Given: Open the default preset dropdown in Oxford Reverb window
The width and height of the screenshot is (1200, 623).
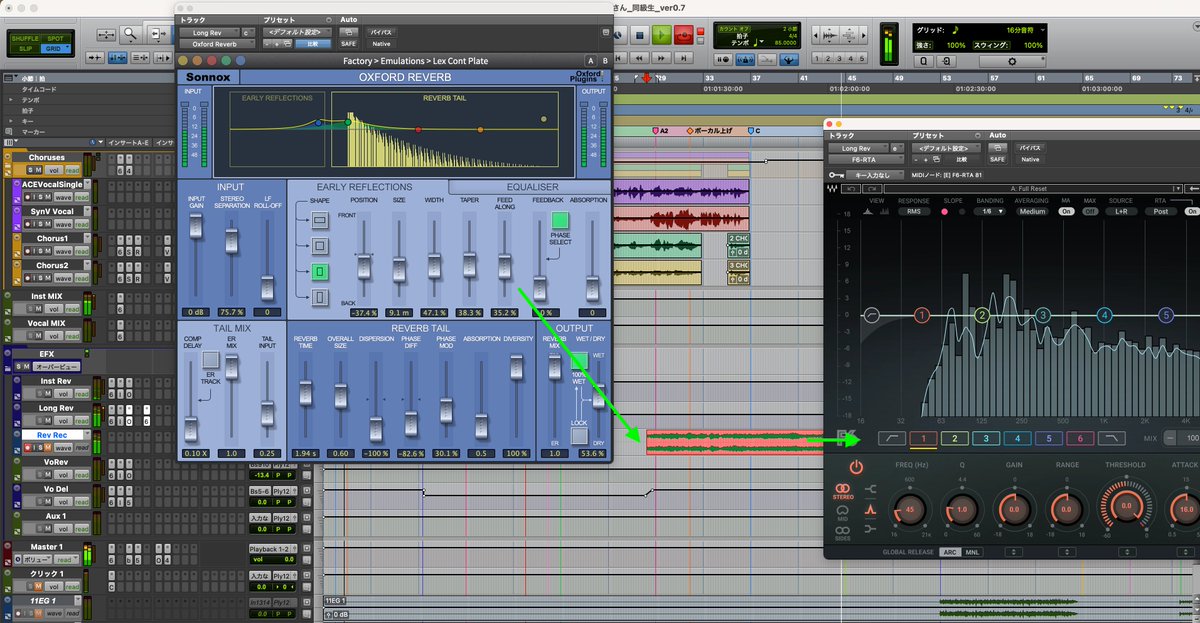Looking at the screenshot, I should [297, 32].
